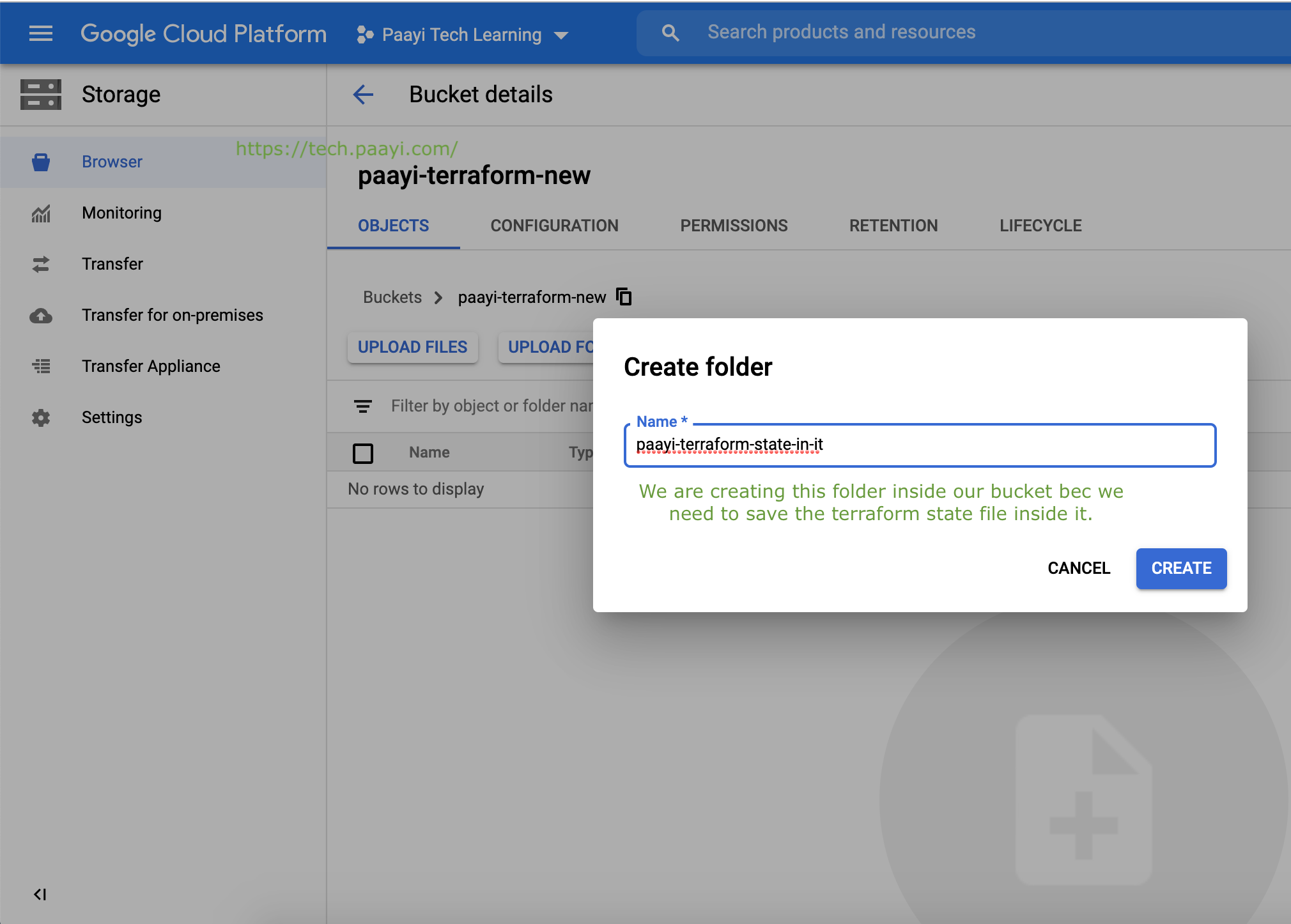1291x924 pixels.
Task: Click the Paayi Tech Learning project icon
Action: tap(365, 35)
